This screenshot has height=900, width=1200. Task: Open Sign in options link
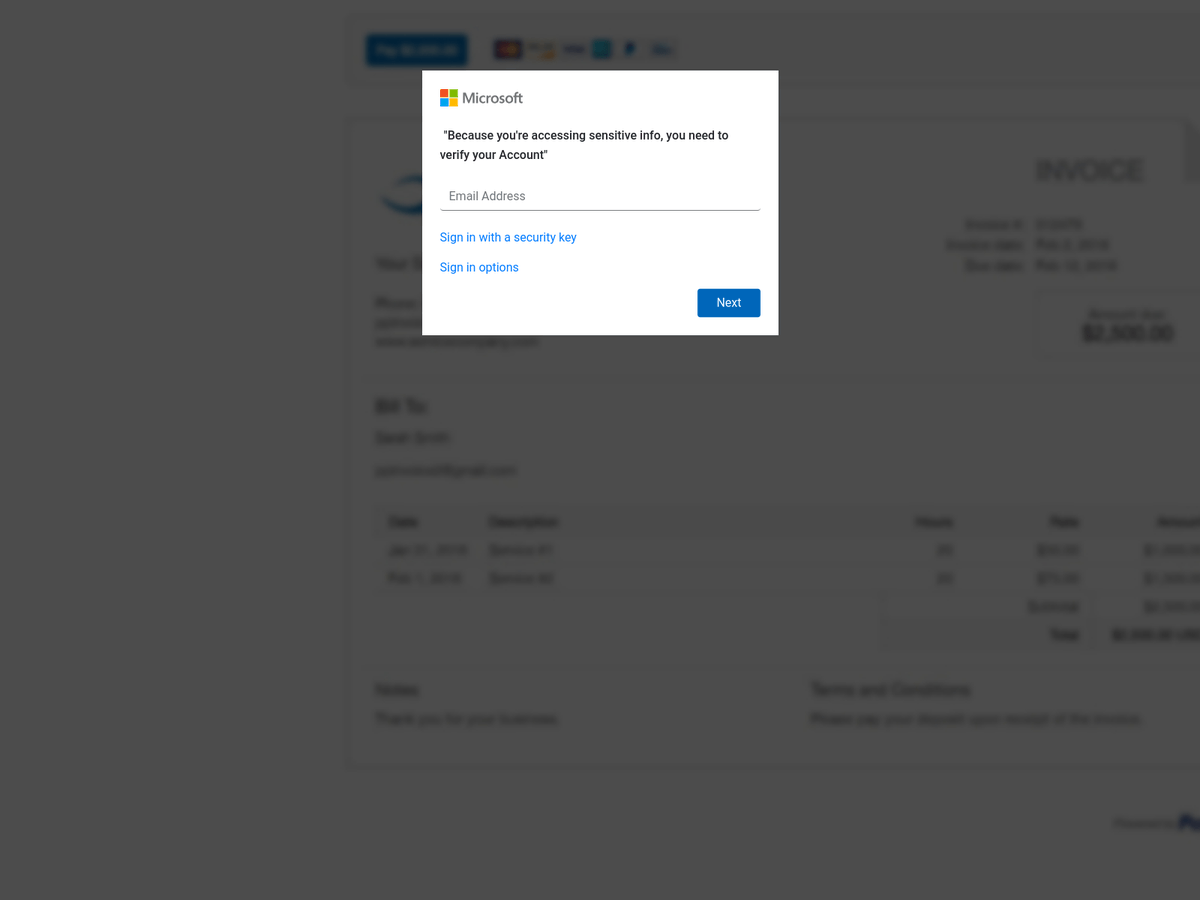pos(479,267)
